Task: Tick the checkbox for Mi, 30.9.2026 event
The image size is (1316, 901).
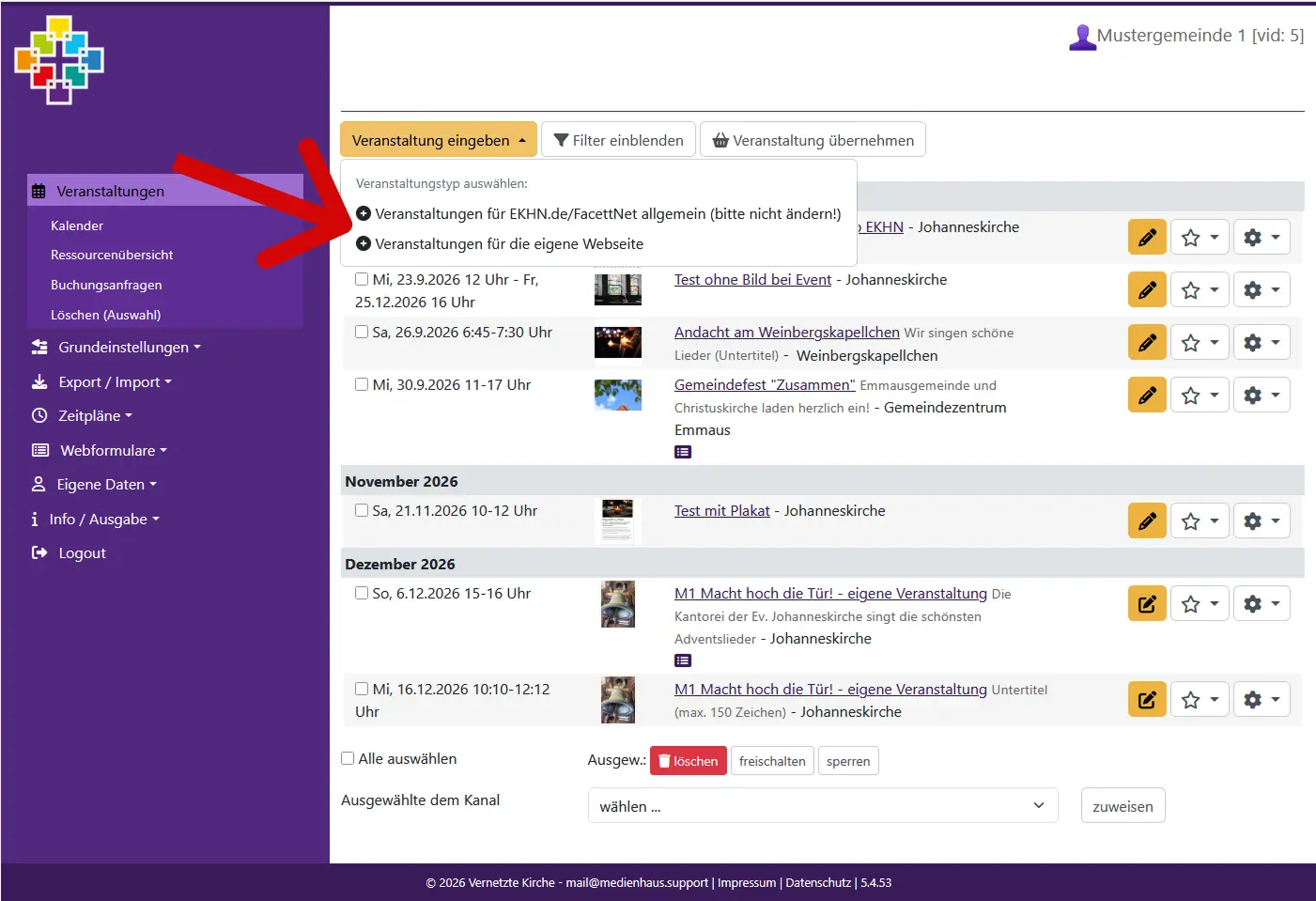Action: click(362, 384)
